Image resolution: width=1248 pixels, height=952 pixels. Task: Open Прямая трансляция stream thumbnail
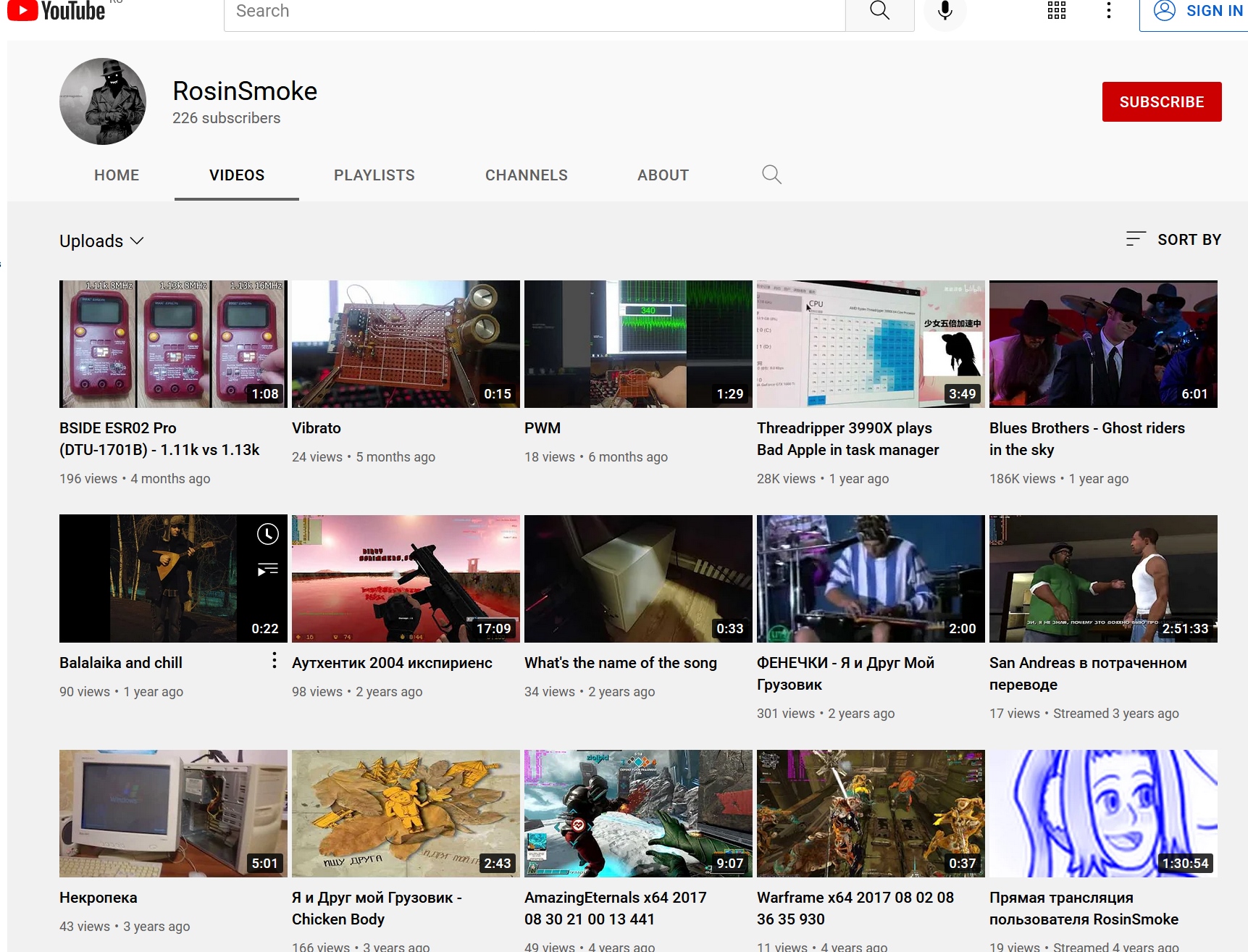point(1103,814)
